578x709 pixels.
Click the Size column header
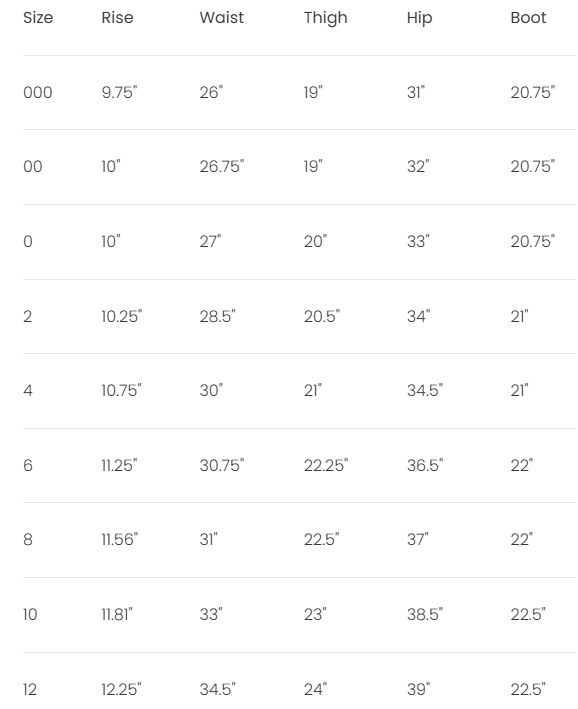[38, 18]
